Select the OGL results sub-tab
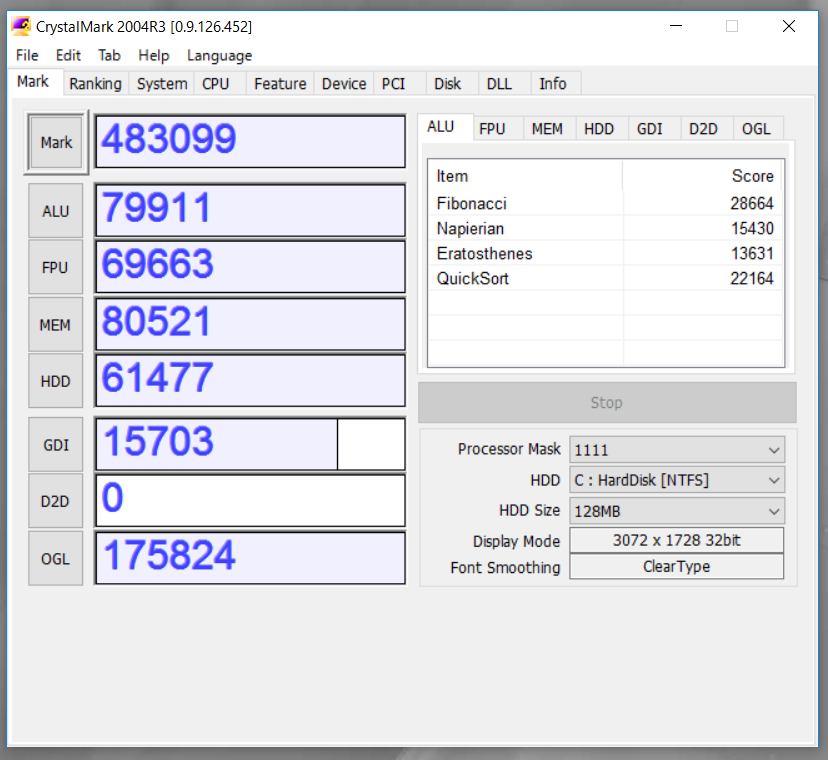 click(756, 129)
